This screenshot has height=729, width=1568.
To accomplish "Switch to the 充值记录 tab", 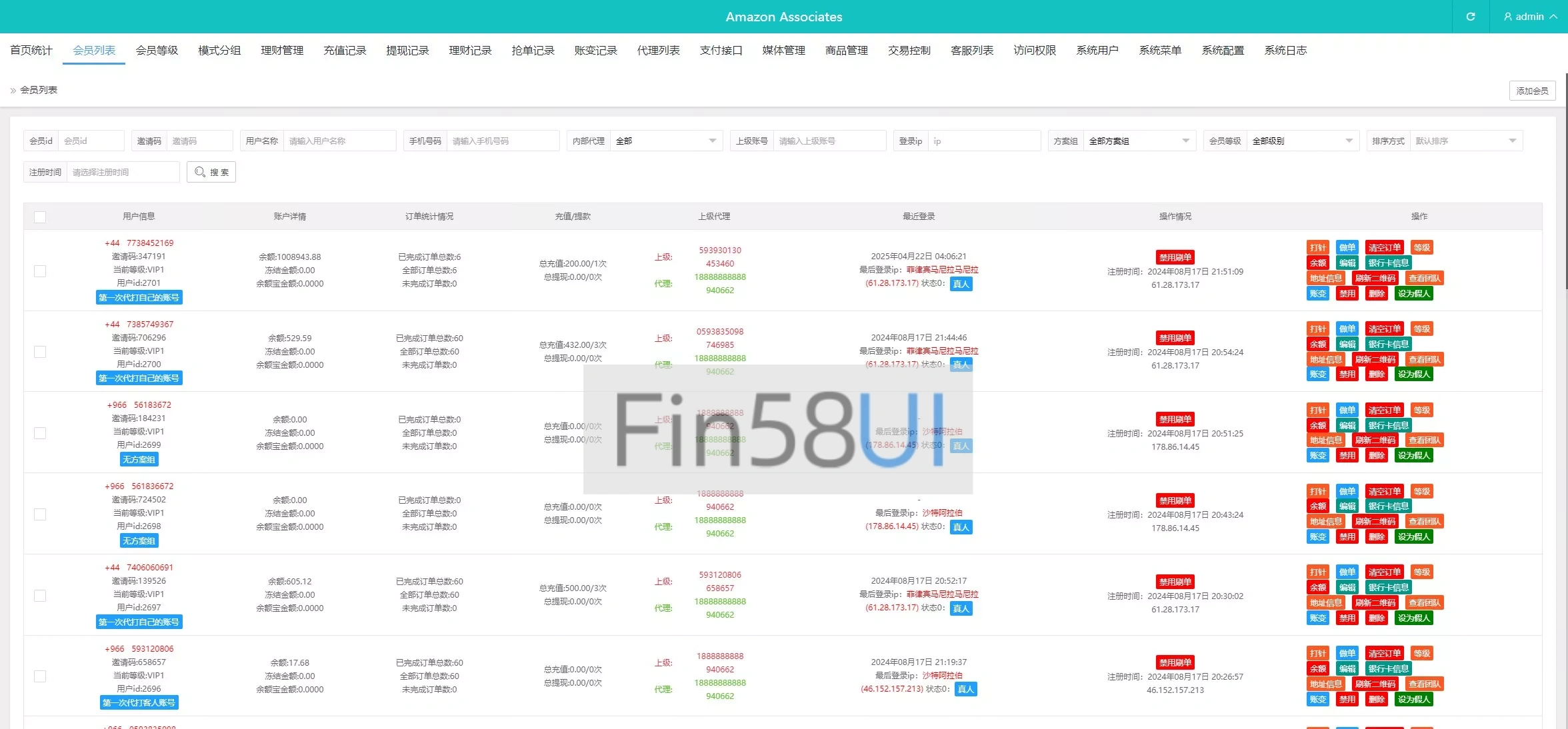I will point(345,51).
